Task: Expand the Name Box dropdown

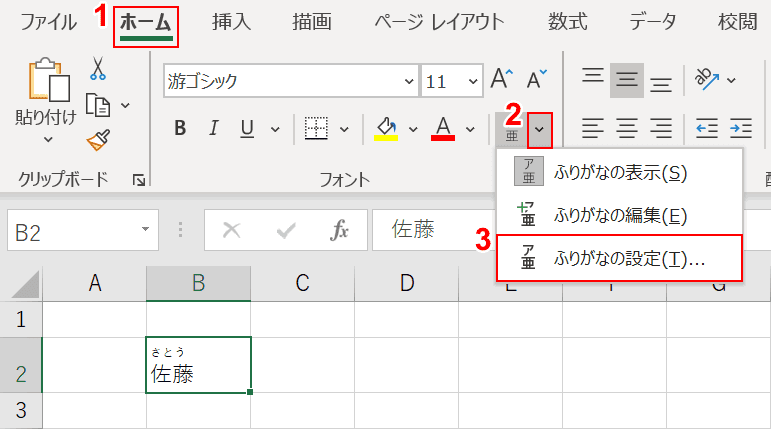Action: coord(146,229)
